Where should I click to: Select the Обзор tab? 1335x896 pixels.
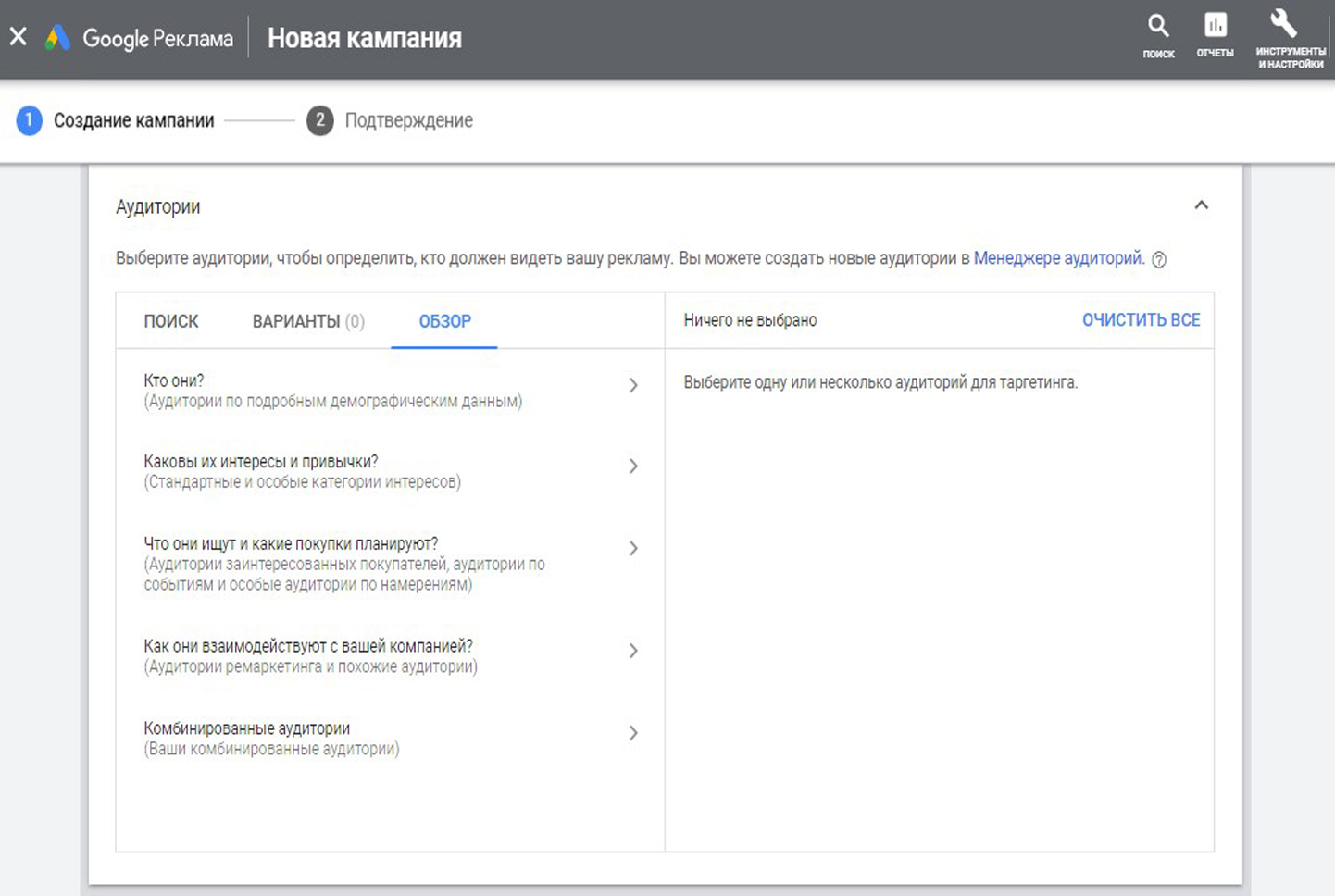pos(444,321)
